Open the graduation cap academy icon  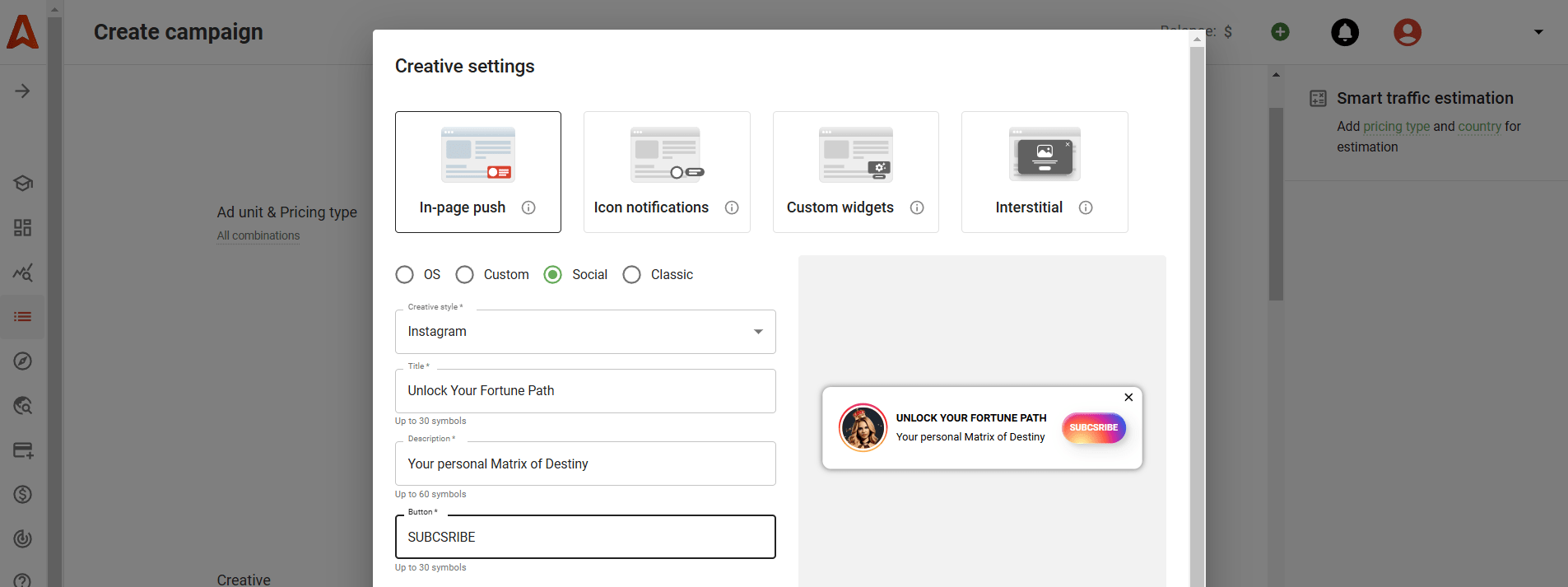[23, 183]
